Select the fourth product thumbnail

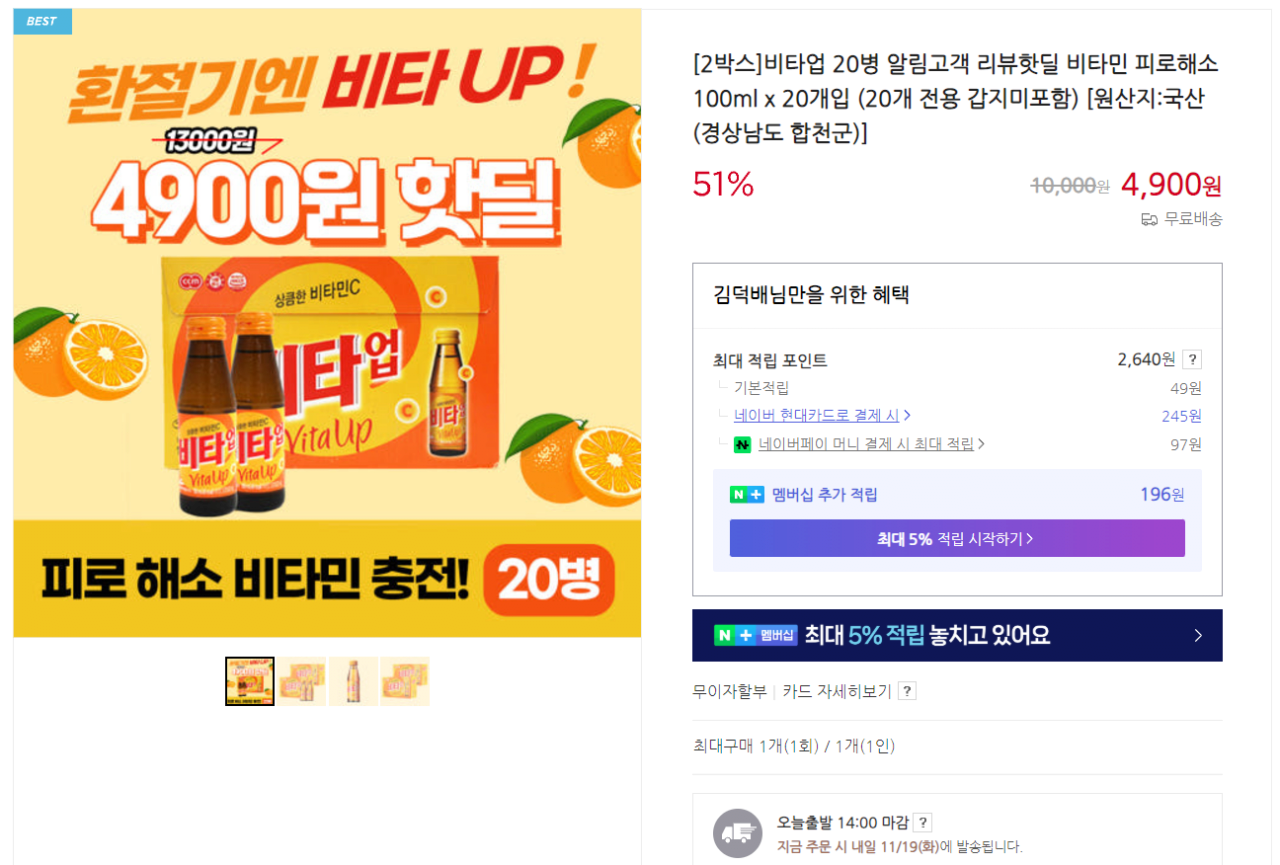coord(405,681)
